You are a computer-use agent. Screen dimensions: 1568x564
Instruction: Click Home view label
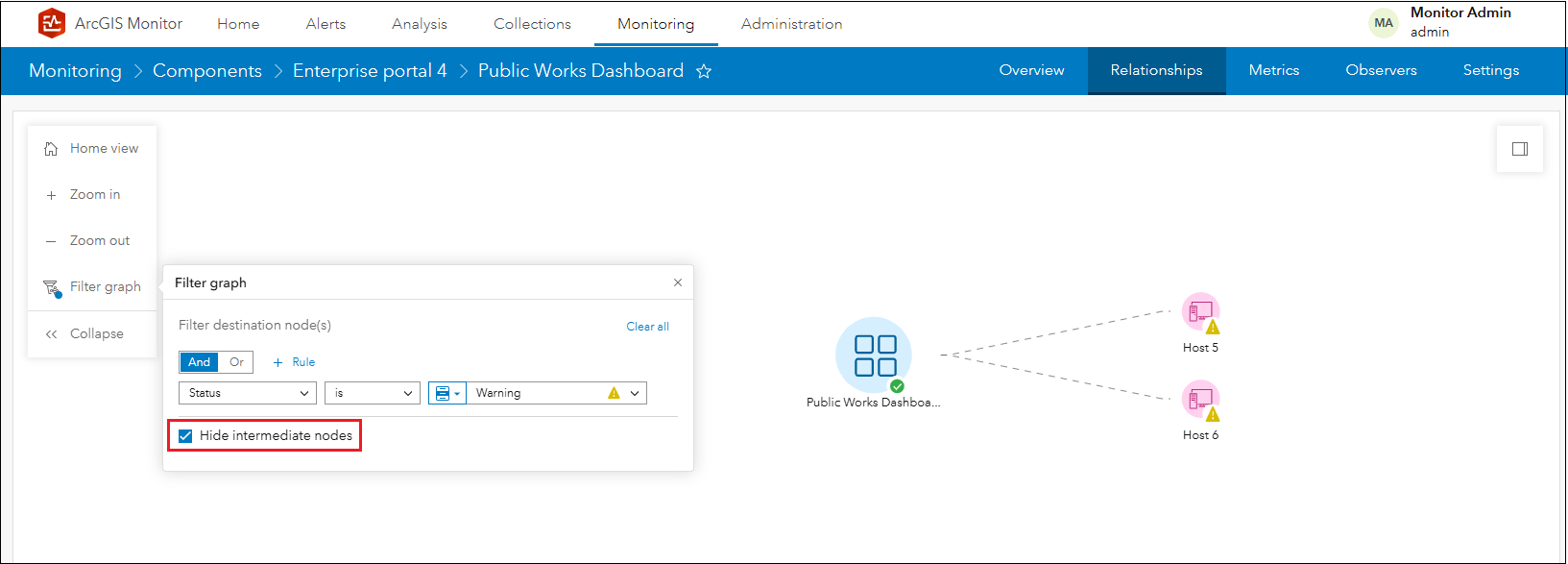coord(104,149)
